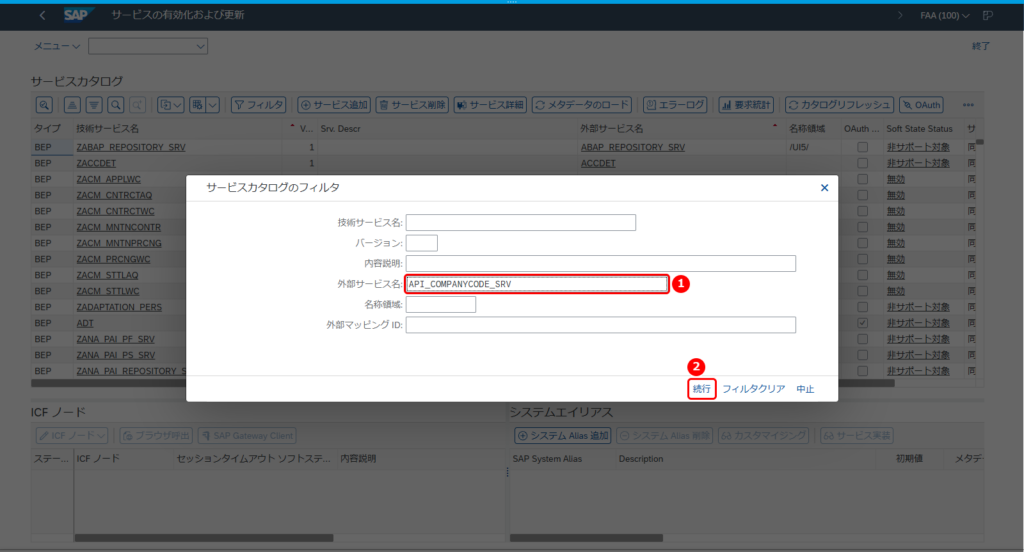Click the ICF ノード table horizontal scrollbar

tap(204, 538)
